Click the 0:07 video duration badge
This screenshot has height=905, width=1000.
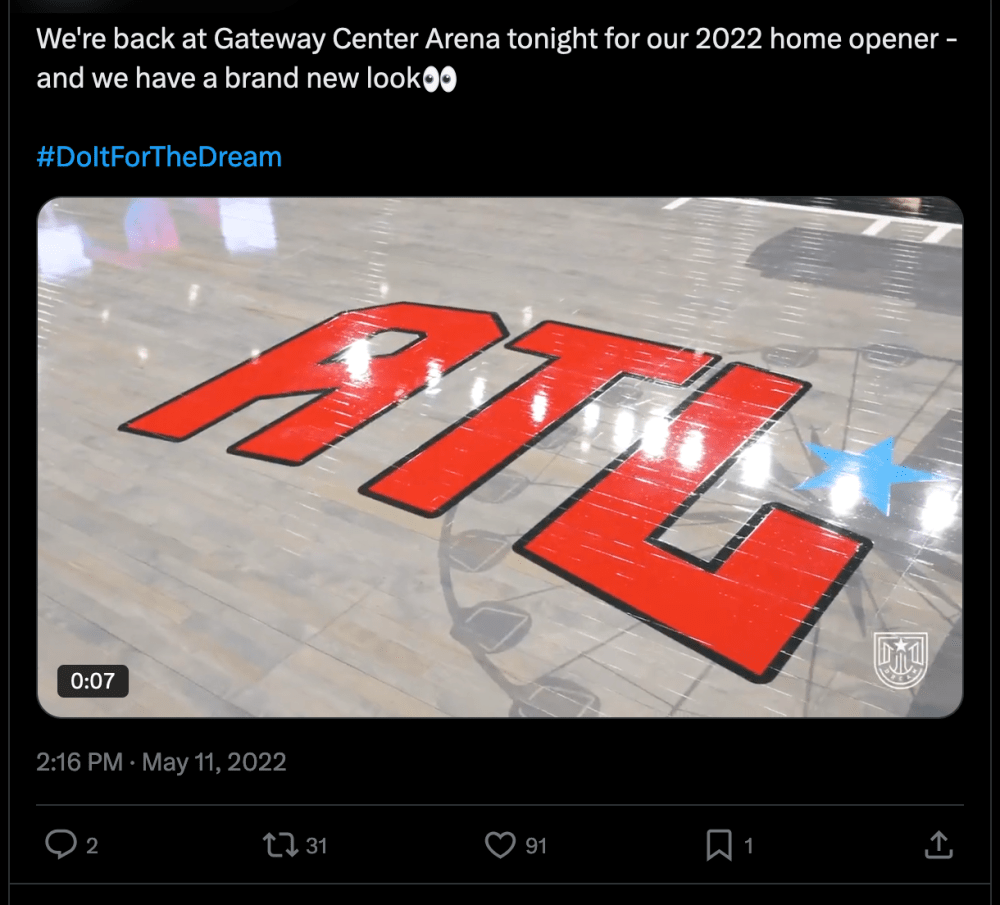coord(92,681)
